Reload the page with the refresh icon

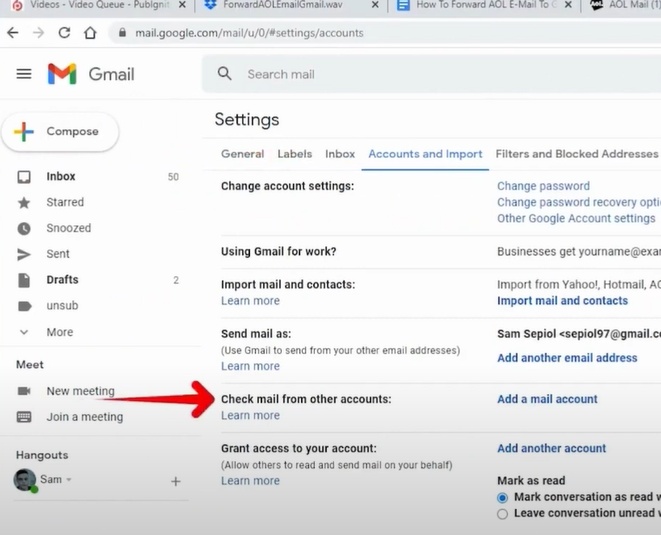tap(64, 32)
